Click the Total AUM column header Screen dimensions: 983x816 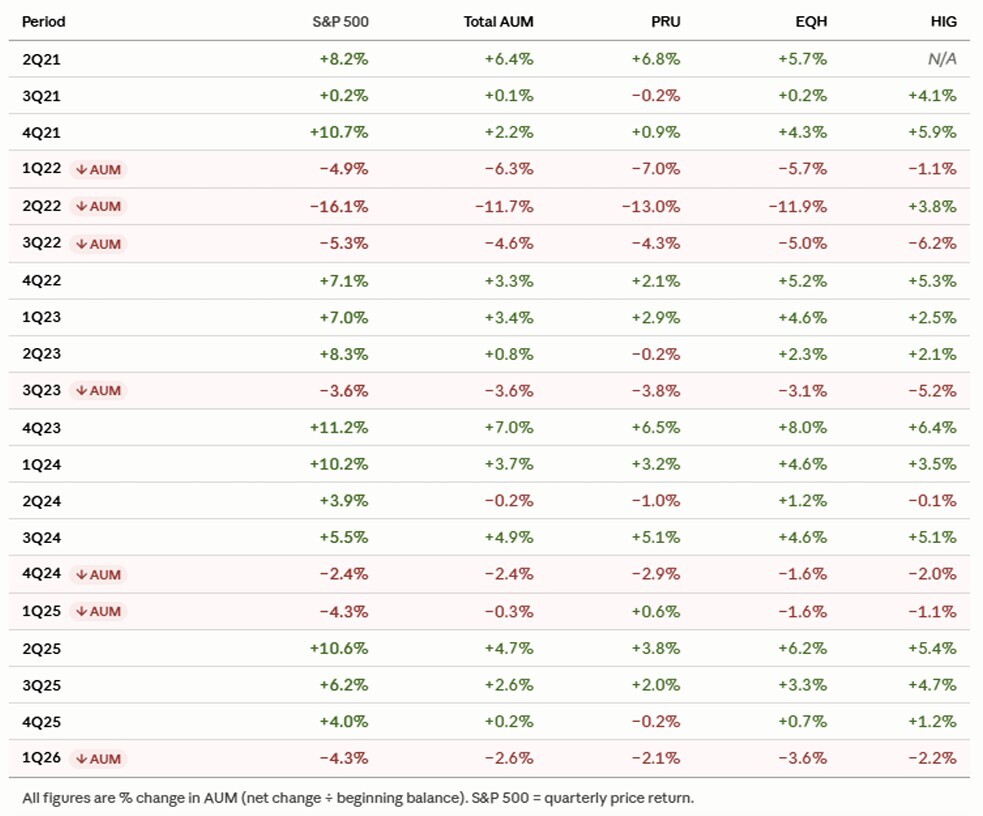[x=498, y=22]
